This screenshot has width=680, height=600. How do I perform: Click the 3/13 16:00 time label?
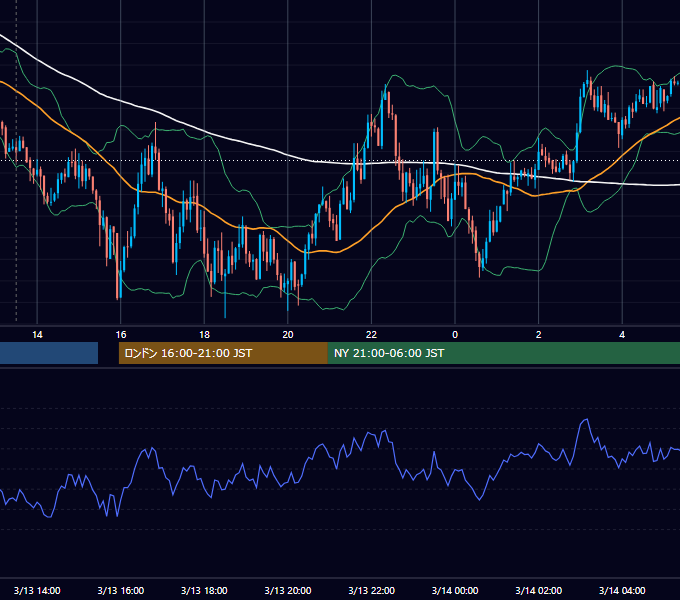[x=121, y=590]
